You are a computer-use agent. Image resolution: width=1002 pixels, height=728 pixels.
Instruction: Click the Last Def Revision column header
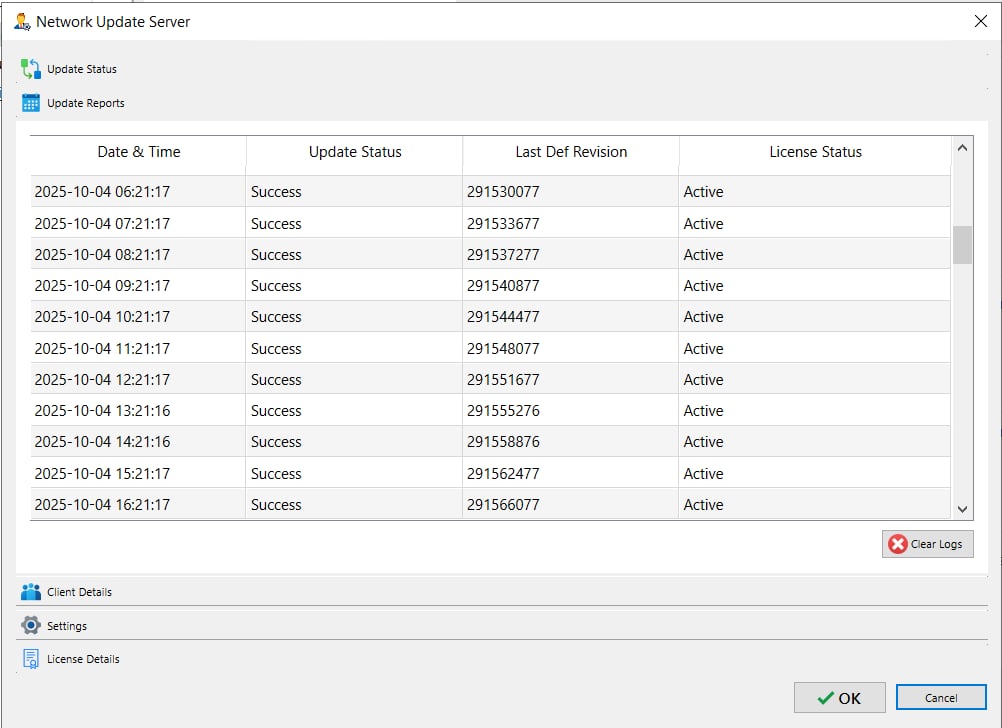tap(571, 152)
